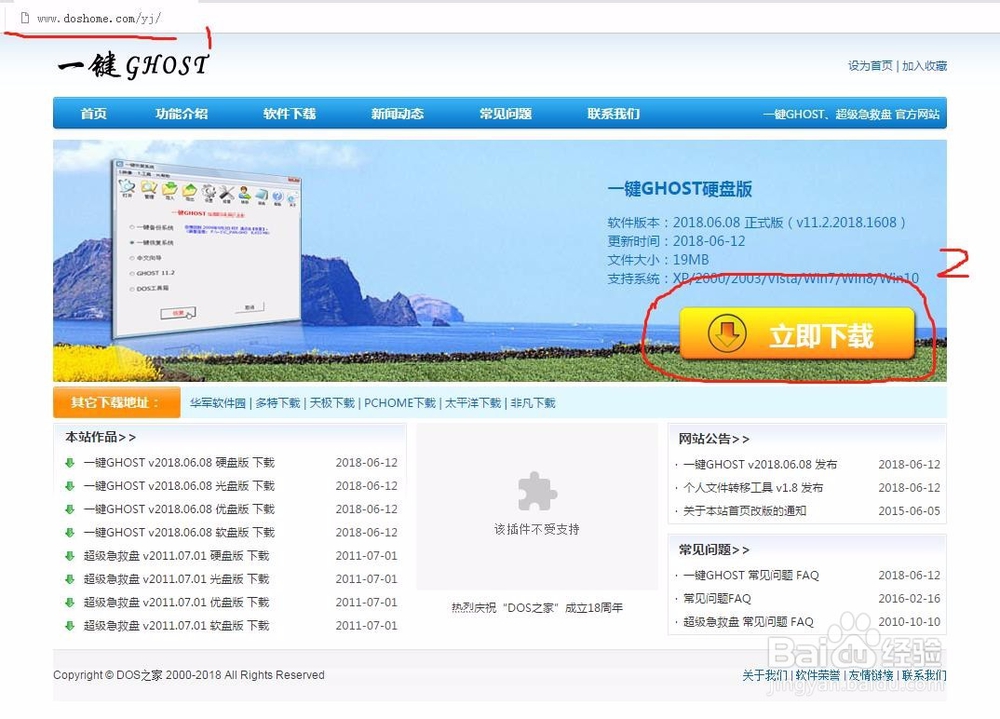Click the green arrow beside 一键GHOST 光盘版 下载
Screen dimensions: 1000x719
click(70, 486)
